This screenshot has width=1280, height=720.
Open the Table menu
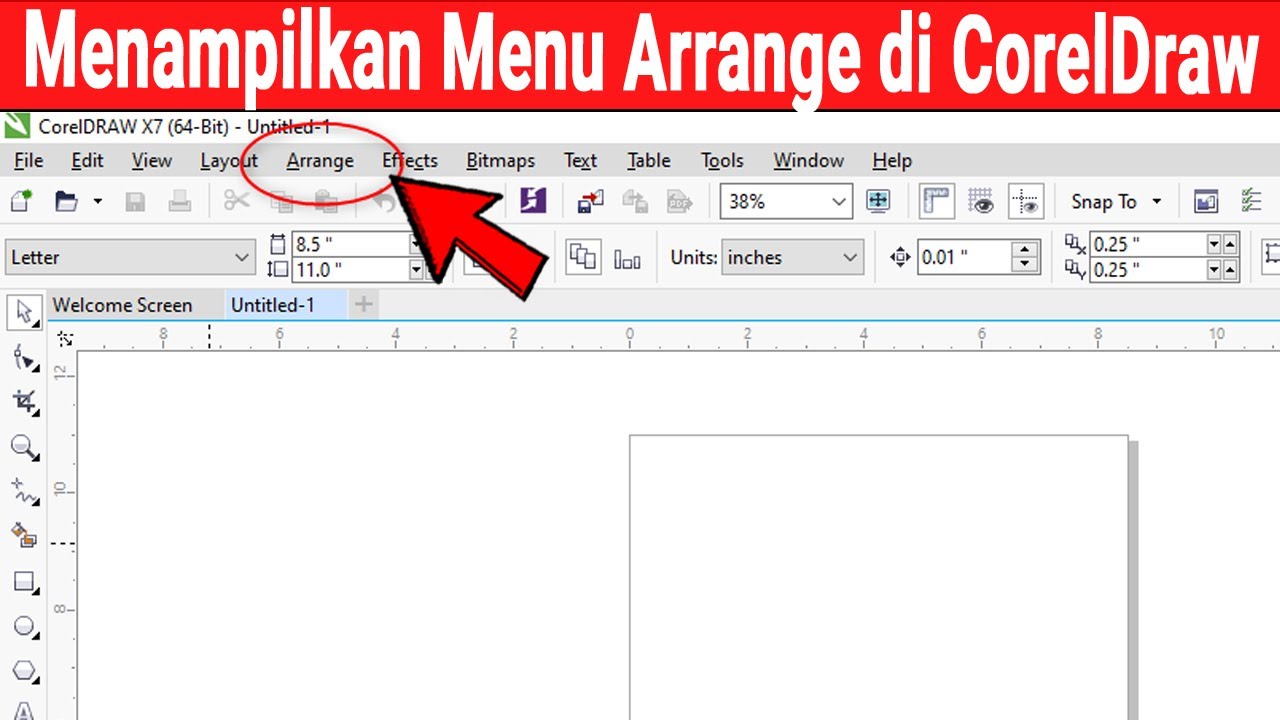click(649, 160)
